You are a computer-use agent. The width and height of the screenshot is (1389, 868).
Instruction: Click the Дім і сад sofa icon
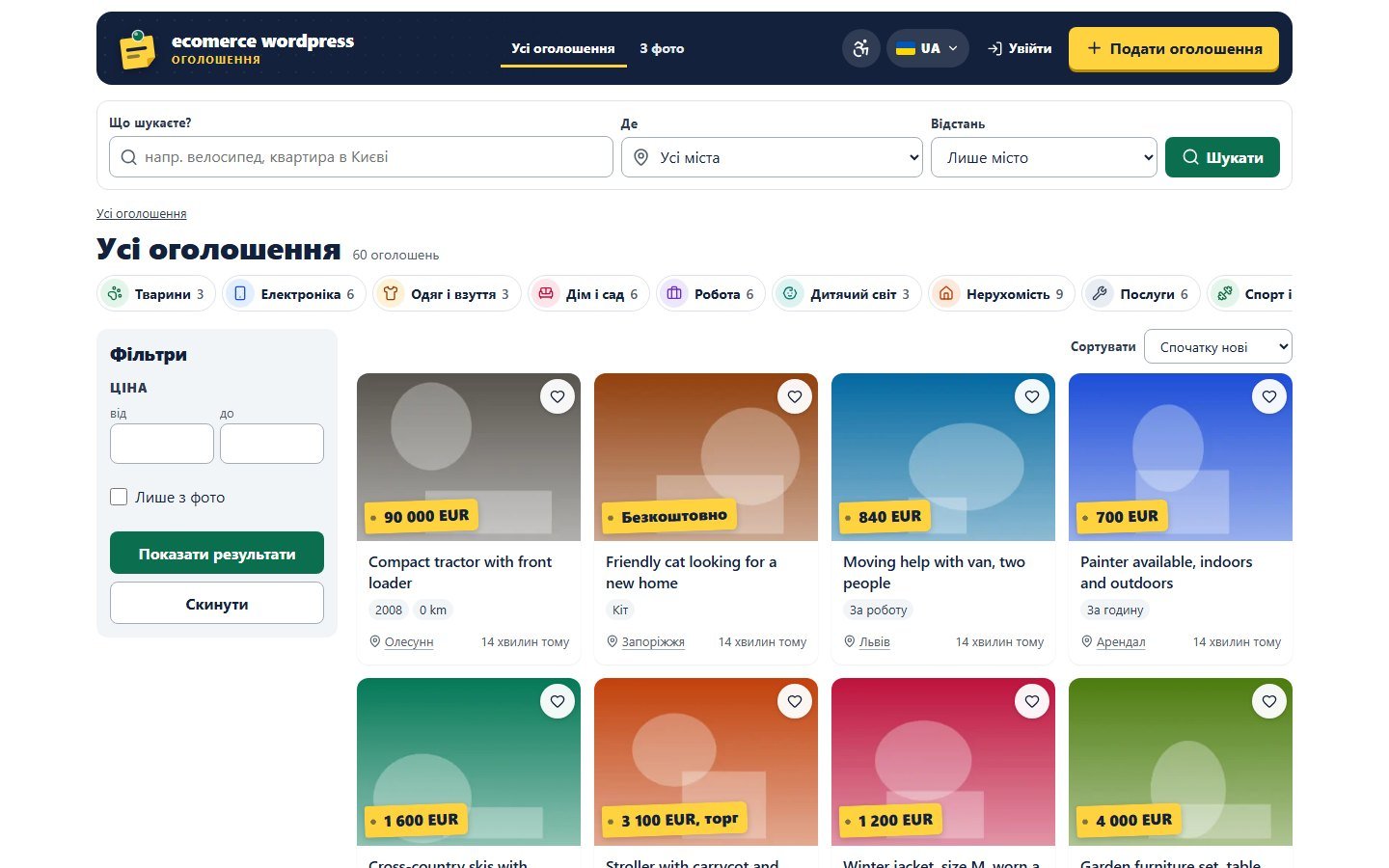[546, 293]
